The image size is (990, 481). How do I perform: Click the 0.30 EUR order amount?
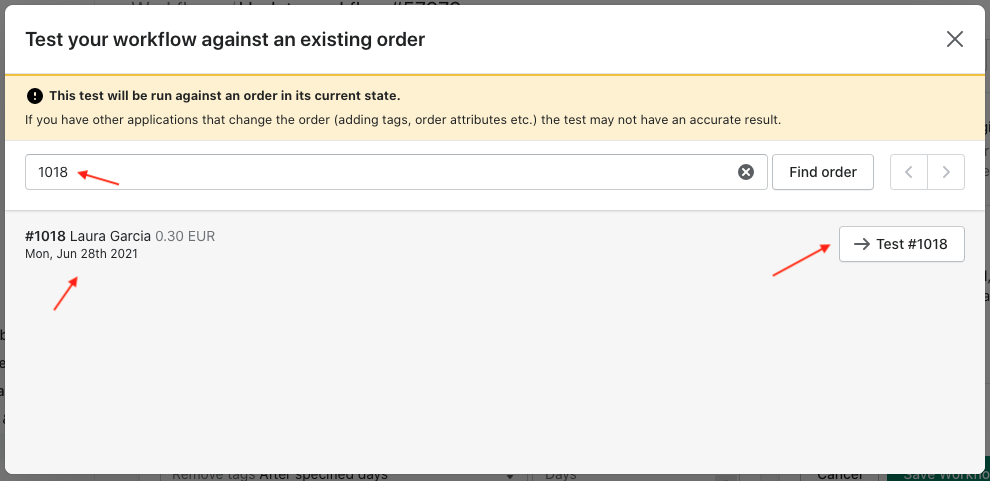185,237
